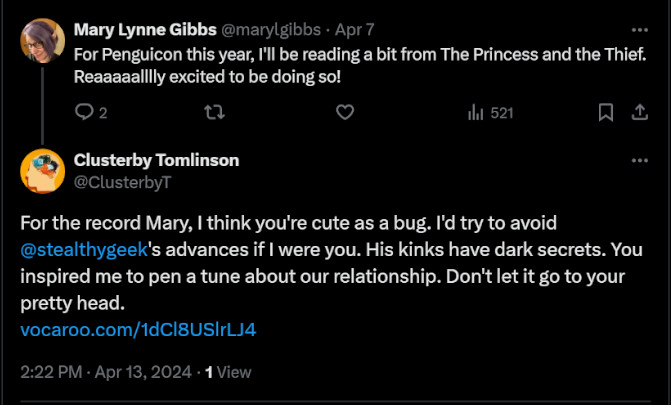Click the Clusterby Tomlinson display name
This screenshot has width=671, height=405.
(x=156, y=160)
